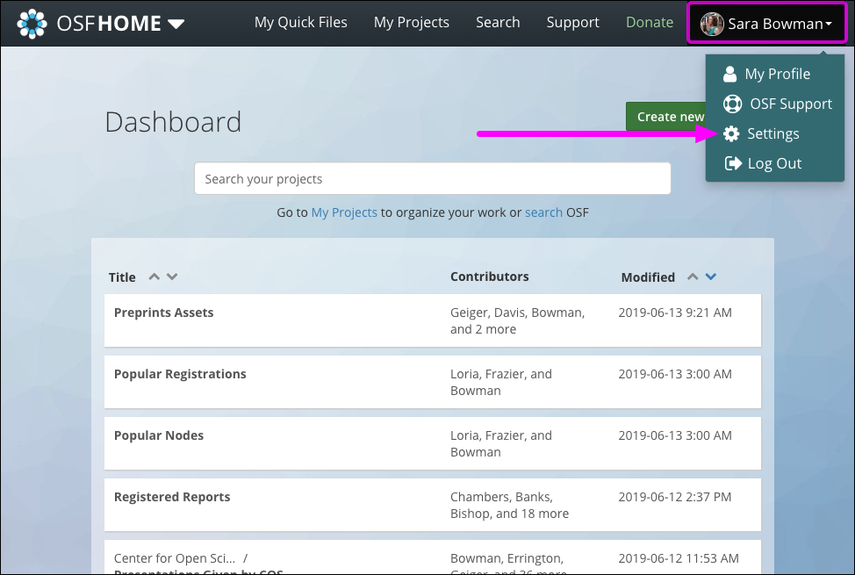Click the Contributors column header

coord(489,277)
